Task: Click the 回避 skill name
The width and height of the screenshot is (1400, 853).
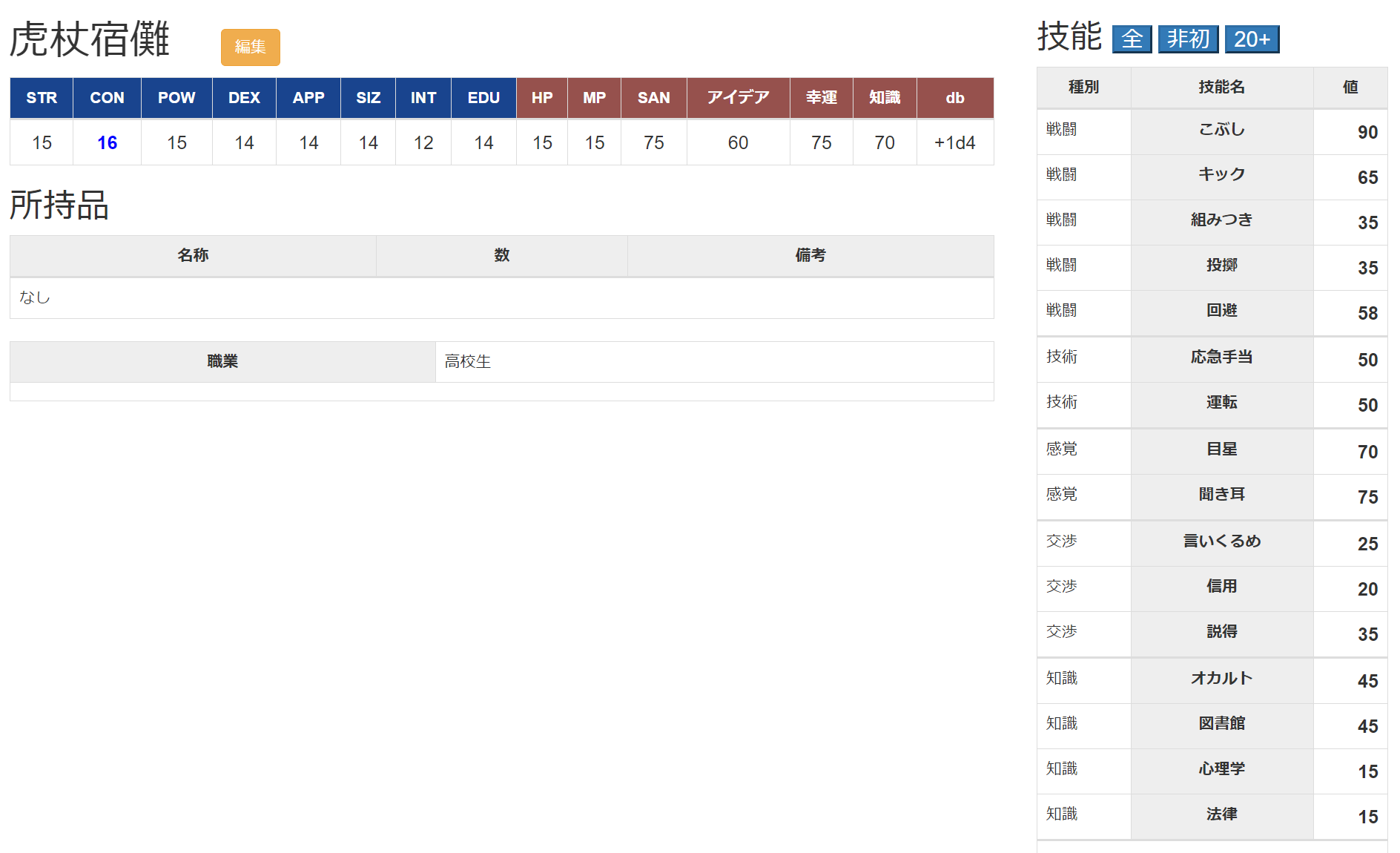Action: 1222,310
